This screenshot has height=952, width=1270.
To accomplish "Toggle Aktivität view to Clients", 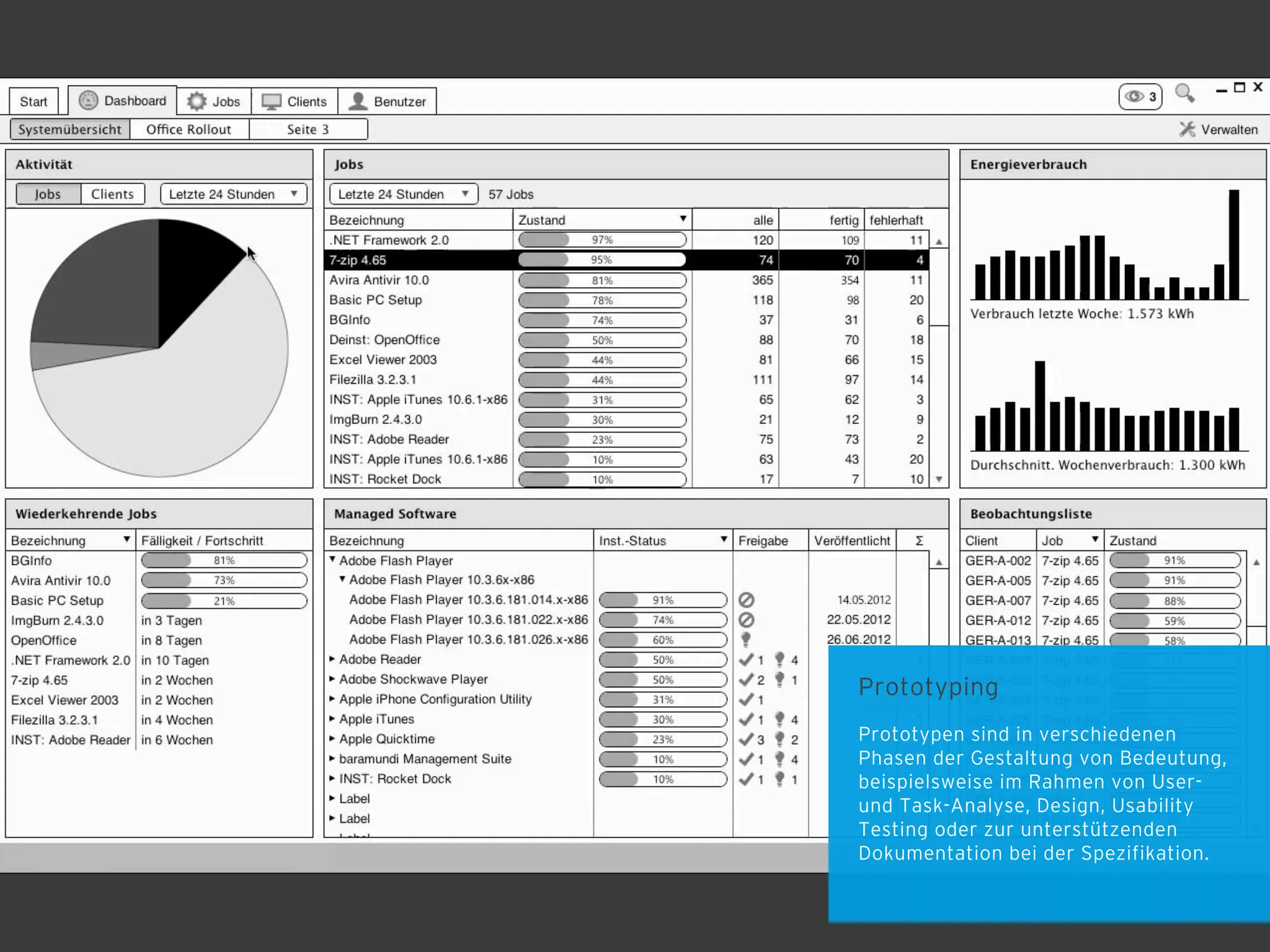I will coord(112,194).
